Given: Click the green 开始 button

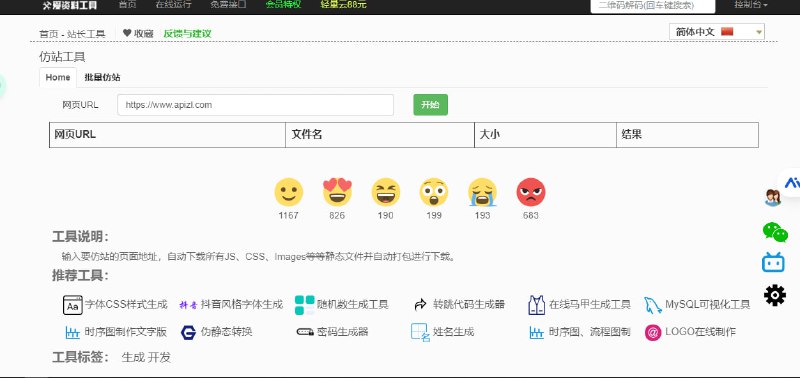Looking at the screenshot, I should pyautogui.click(x=431, y=105).
